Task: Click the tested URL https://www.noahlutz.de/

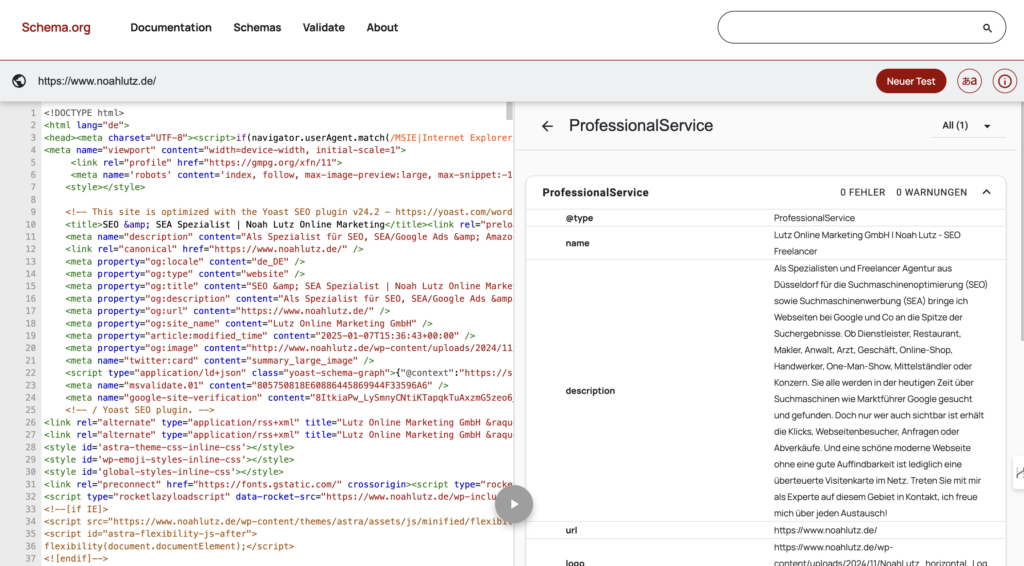Action: click(x=97, y=81)
